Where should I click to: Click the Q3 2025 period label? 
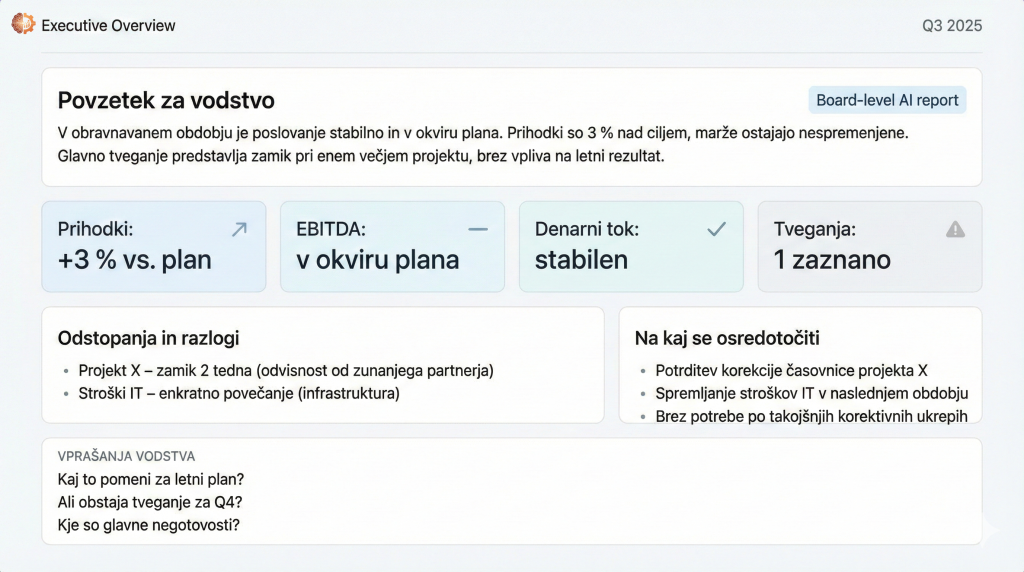pyautogui.click(x=952, y=25)
